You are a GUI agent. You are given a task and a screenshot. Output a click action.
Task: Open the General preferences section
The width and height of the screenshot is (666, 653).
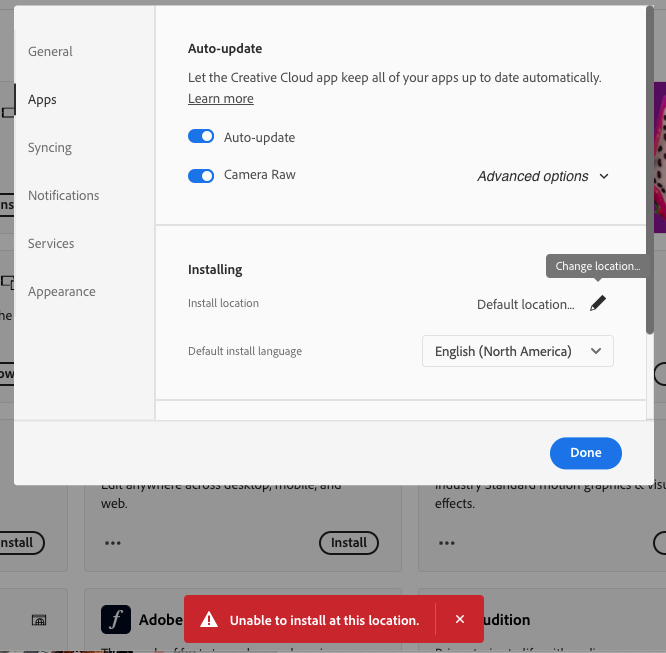[x=50, y=51]
